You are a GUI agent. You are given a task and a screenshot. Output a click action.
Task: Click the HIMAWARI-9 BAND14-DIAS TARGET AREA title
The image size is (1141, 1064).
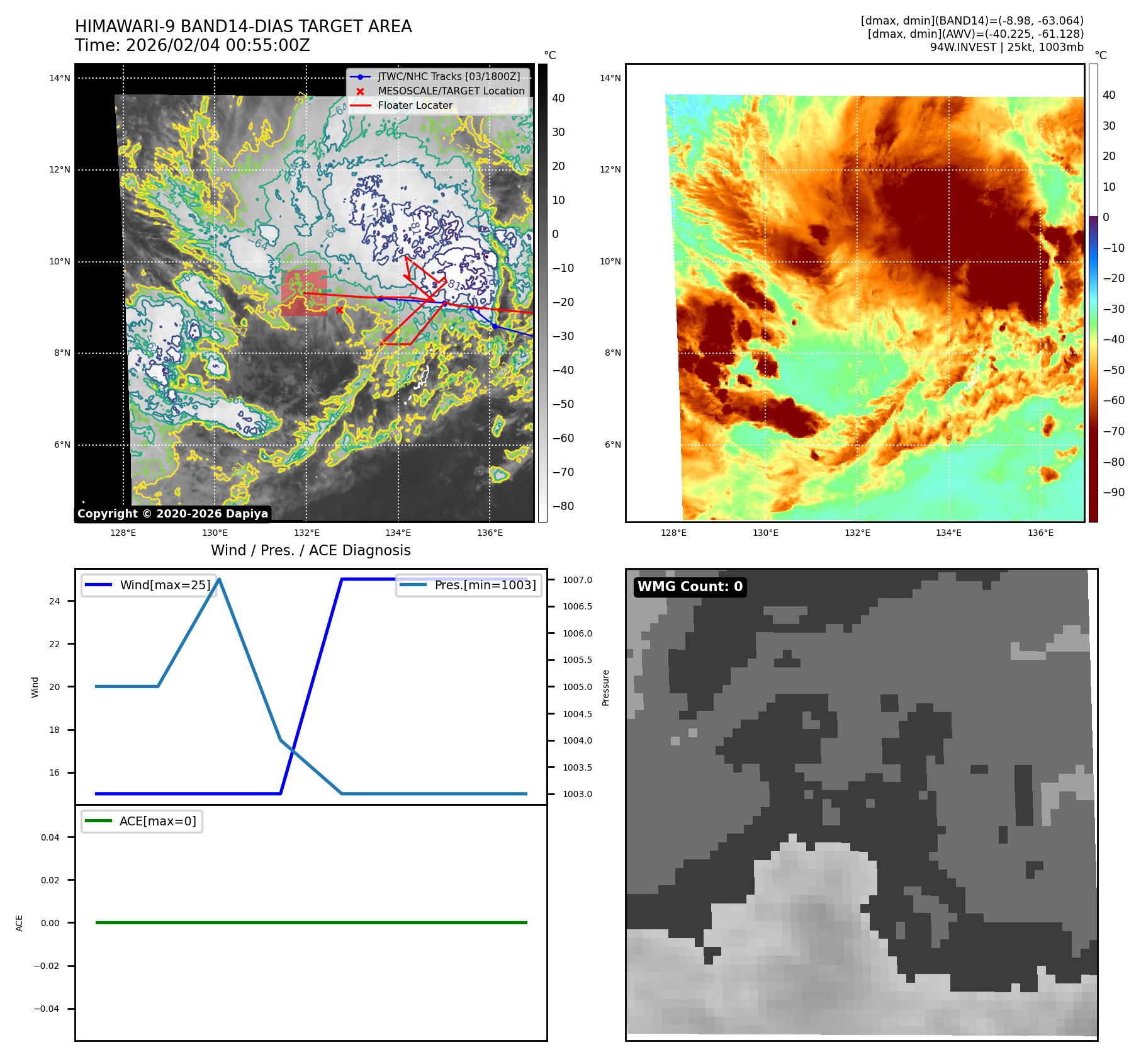coord(243,26)
